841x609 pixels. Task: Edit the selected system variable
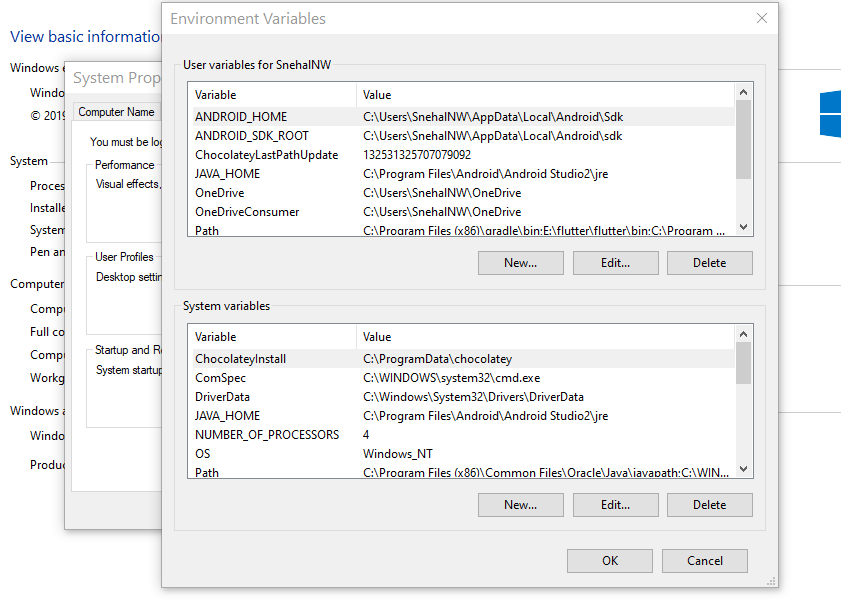615,504
